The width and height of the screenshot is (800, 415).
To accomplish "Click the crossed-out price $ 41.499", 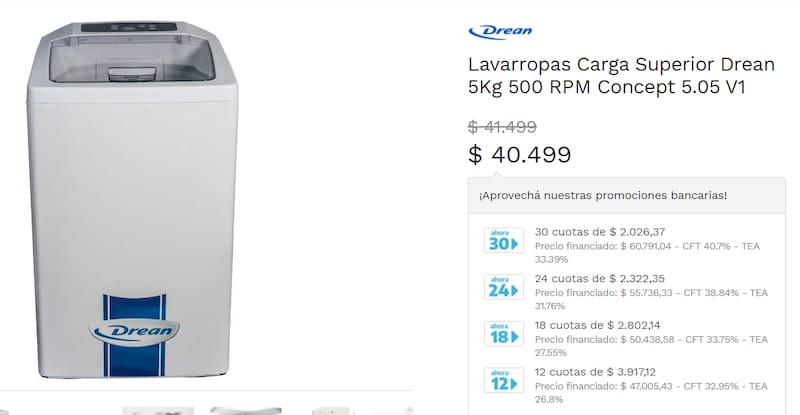I will pos(502,127).
